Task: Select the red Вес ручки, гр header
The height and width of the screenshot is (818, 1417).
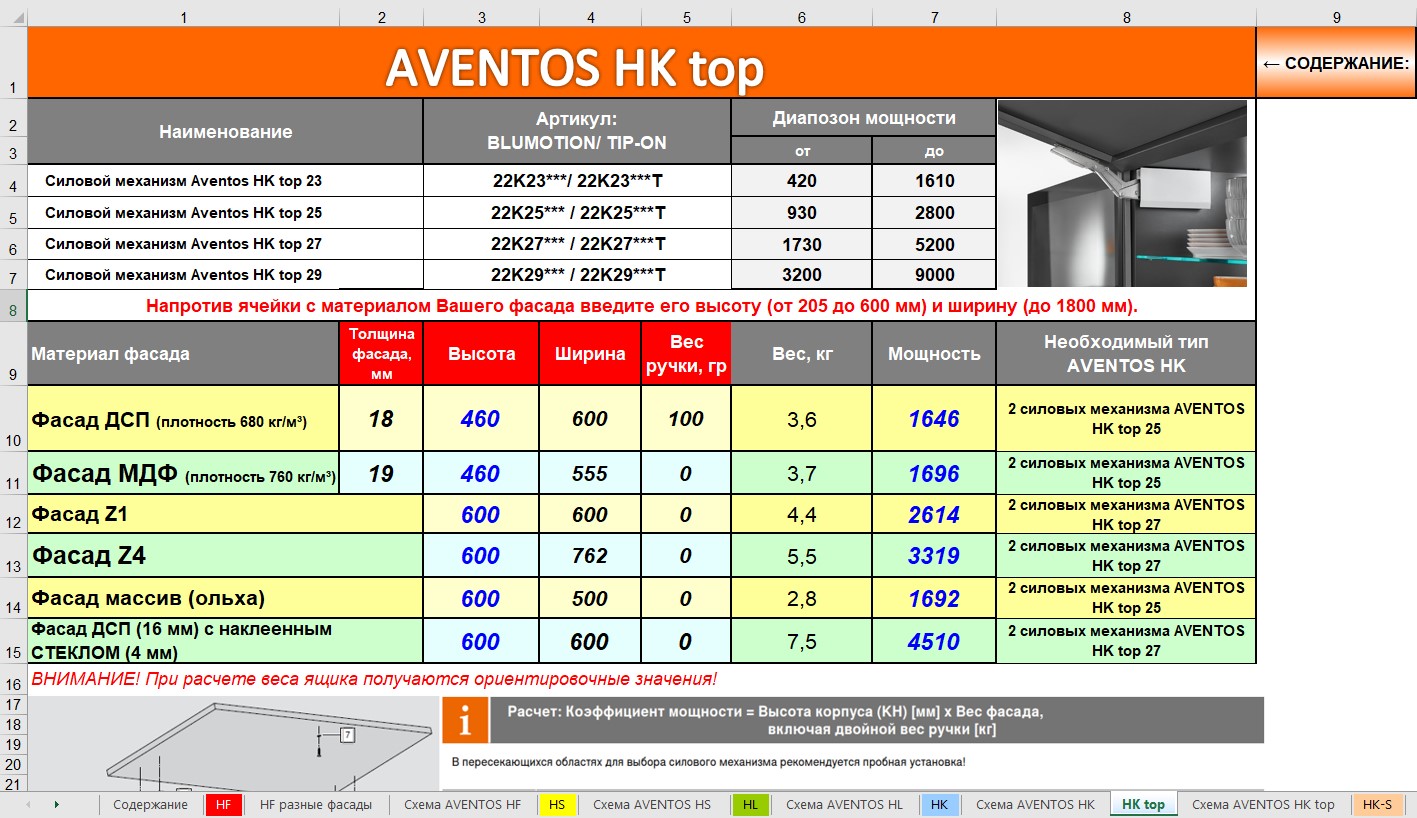Action: 686,354
